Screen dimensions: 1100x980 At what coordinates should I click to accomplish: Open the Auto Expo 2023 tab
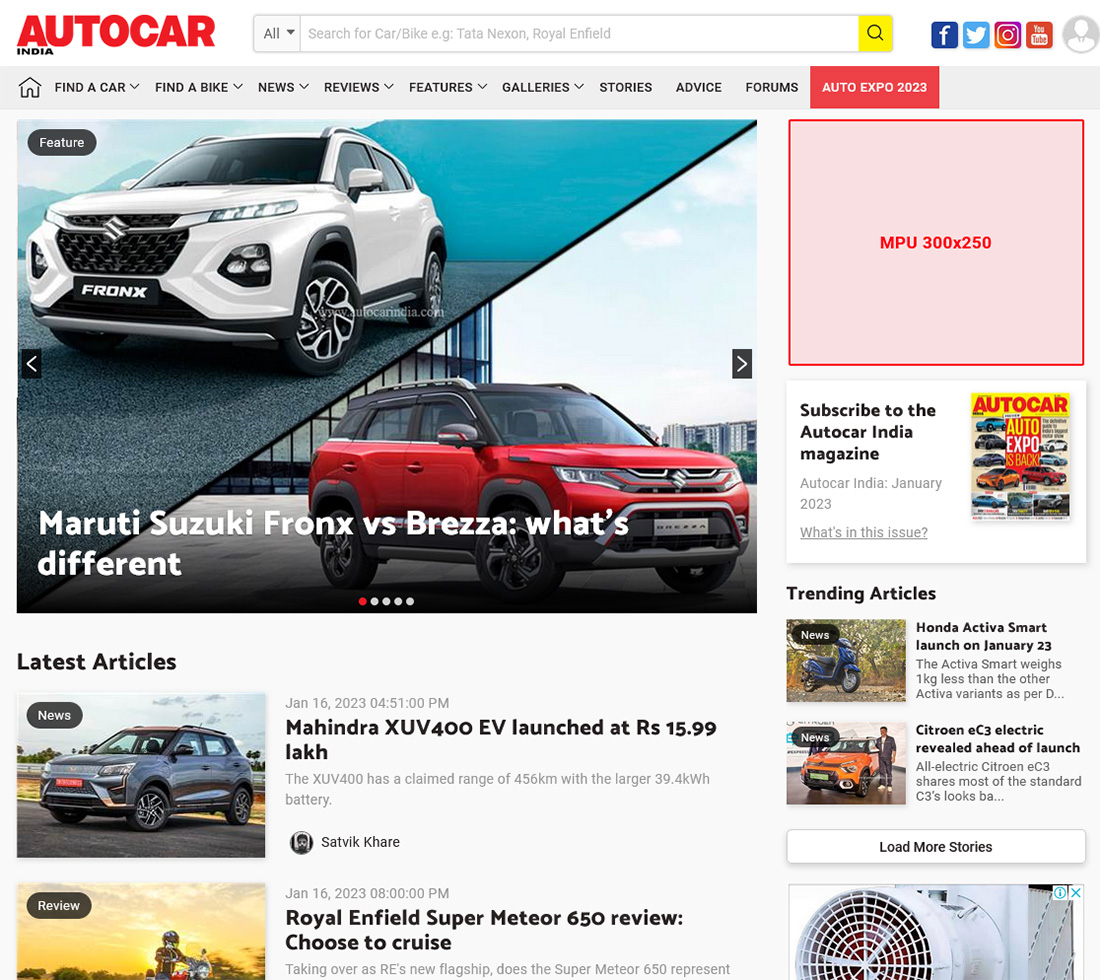[874, 88]
